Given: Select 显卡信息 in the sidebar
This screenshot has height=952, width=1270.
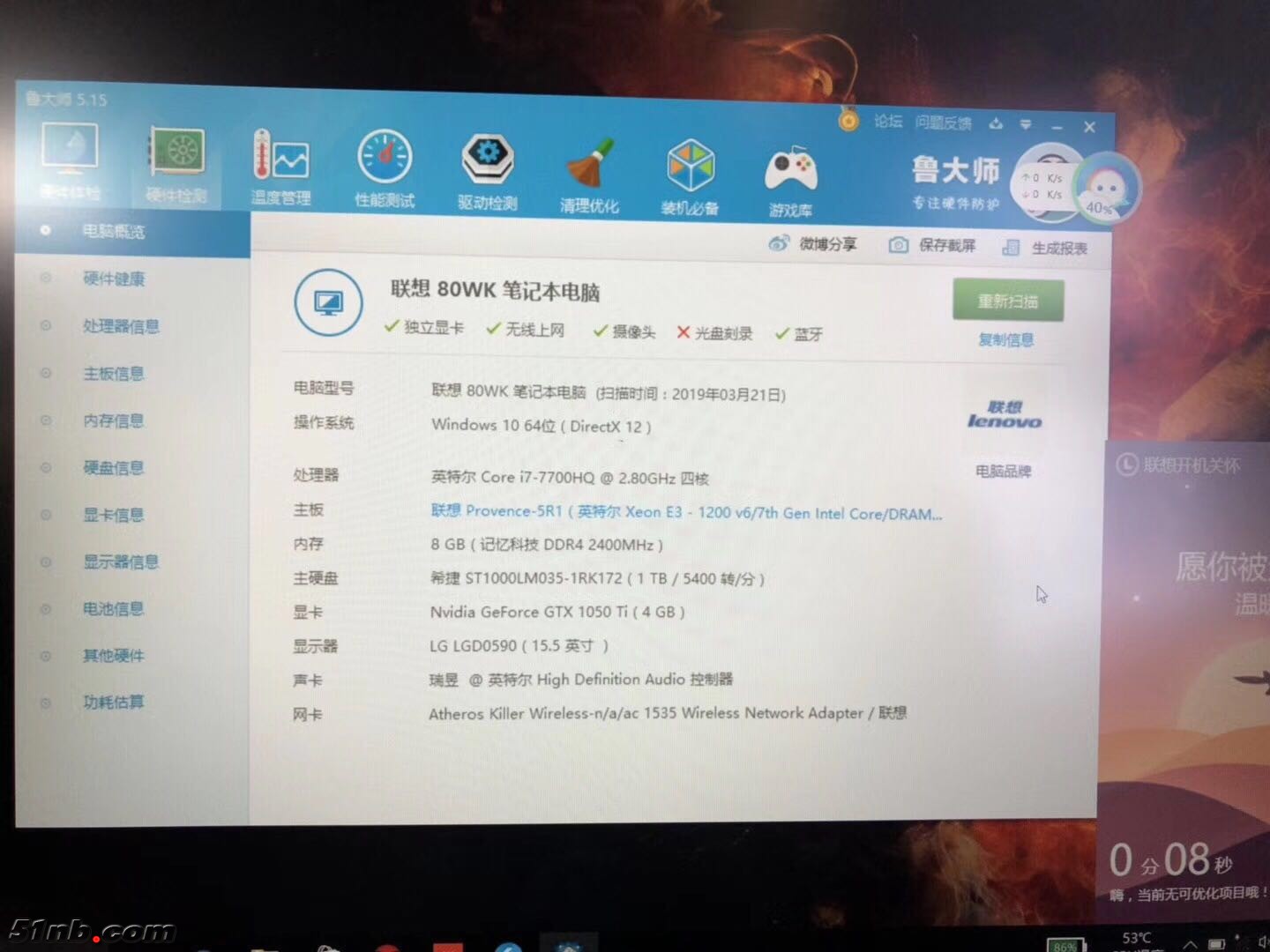Looking at the screenshot, I should (x=113, y=515).
